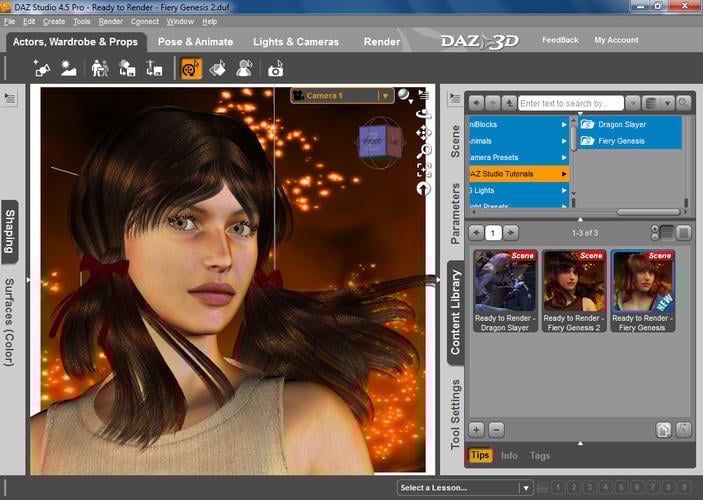Select the highlighted orange active tool icon
Viewport: 703px width, 500px height.
point(191,69)
